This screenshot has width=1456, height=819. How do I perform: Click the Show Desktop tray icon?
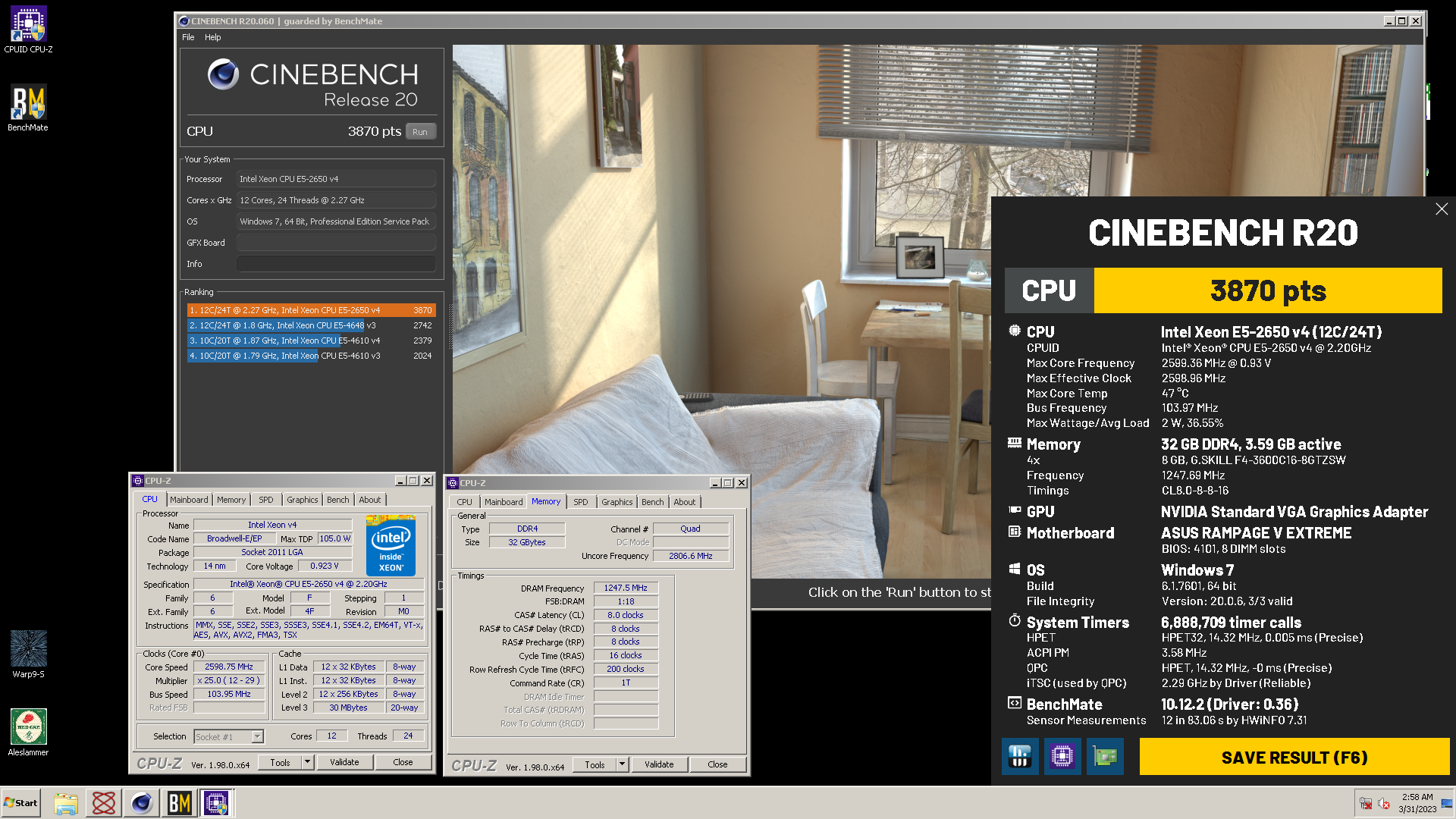click(1448, 803)
